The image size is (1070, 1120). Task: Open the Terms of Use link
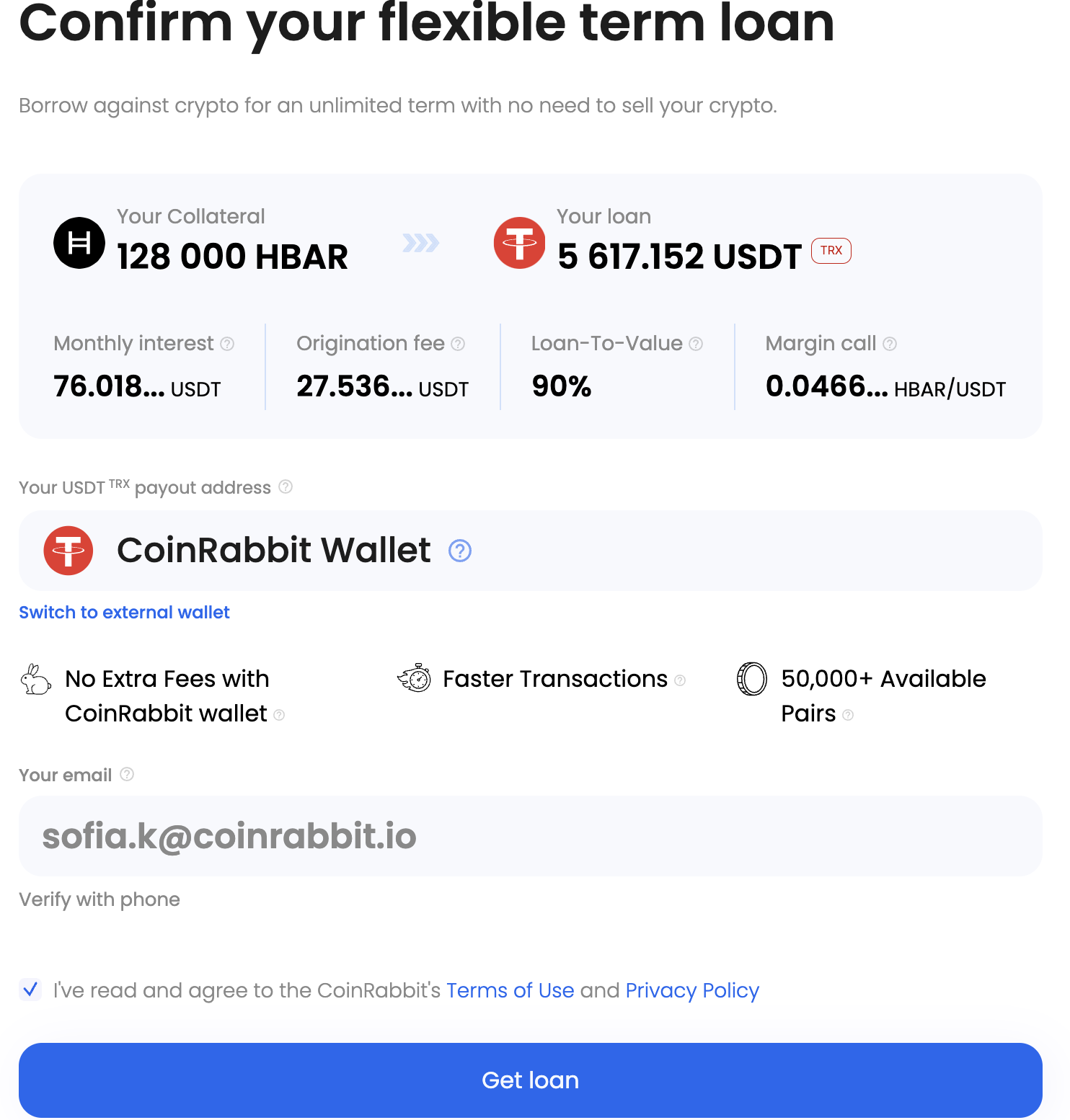point(510,990)
